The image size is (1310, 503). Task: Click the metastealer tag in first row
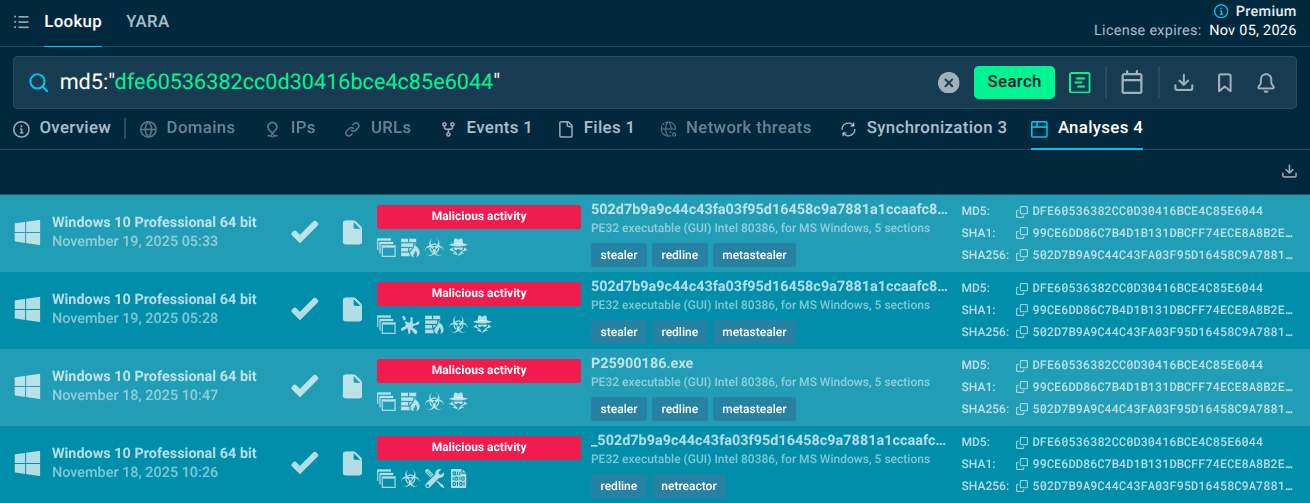(x=754, y=255)
